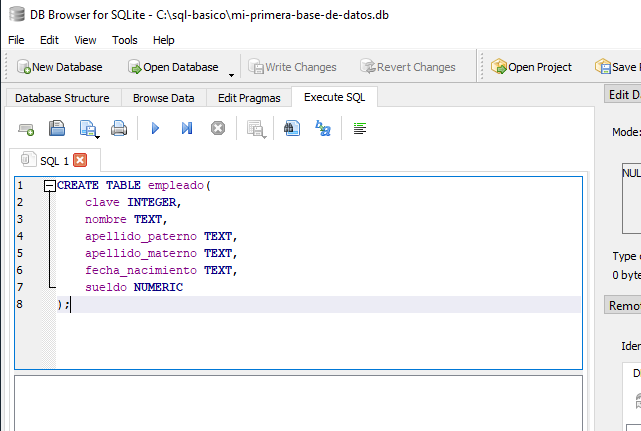Print the SQL editor contents

click(x=119, y=128)
